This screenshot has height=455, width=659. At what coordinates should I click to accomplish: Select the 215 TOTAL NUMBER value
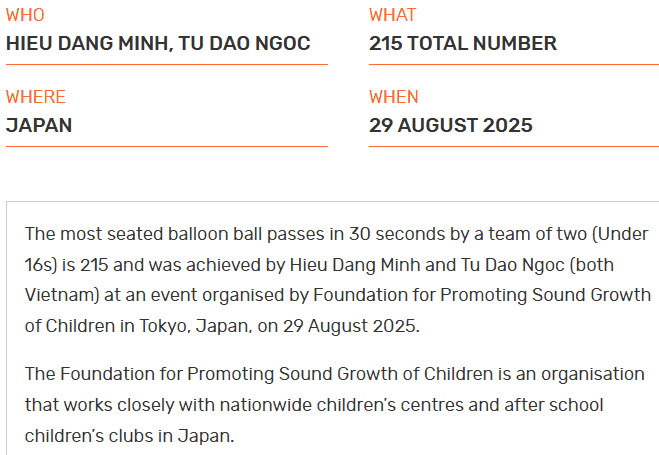point(462,44)
